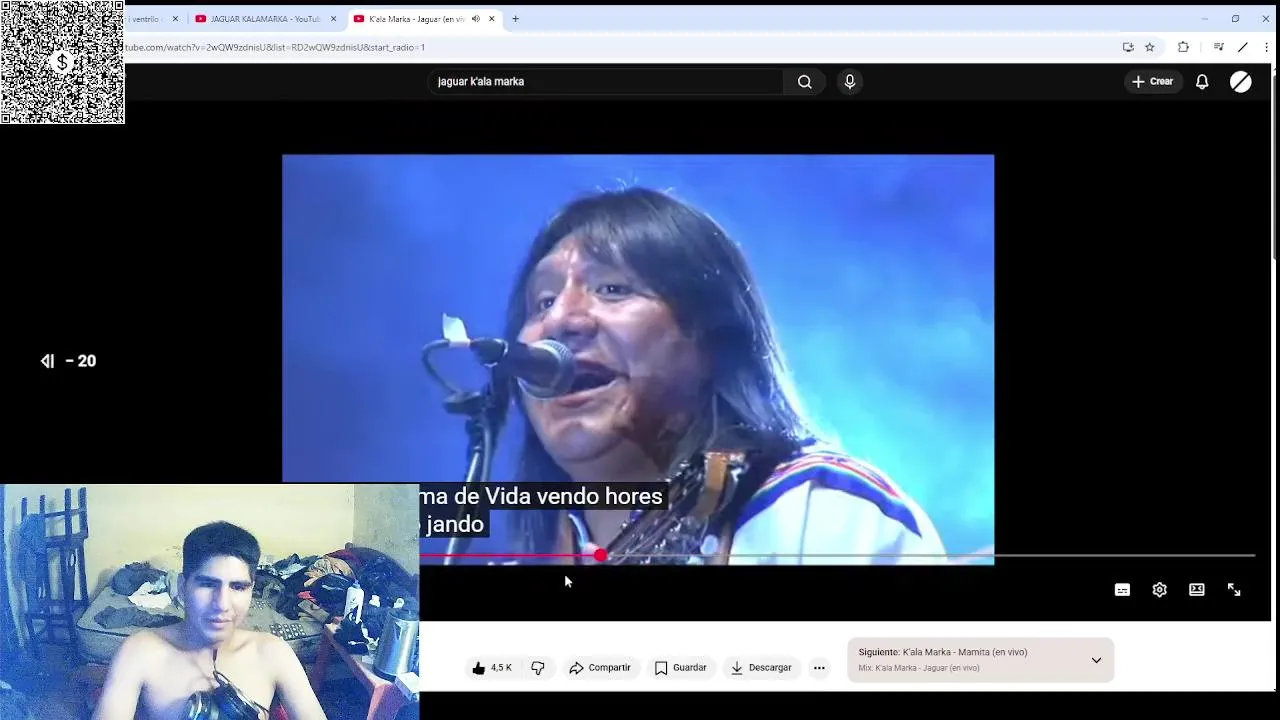The image size is (1280, 720).
Task: Open the media controls icon in Chrome toolbar
Action: pyautogui.click(x=1218, y=47)
